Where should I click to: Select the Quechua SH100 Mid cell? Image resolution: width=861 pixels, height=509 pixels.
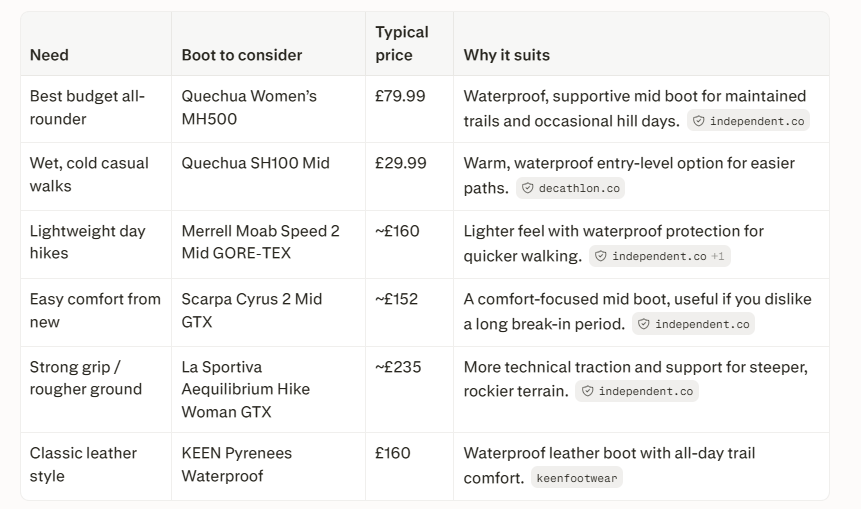[268, 176]
